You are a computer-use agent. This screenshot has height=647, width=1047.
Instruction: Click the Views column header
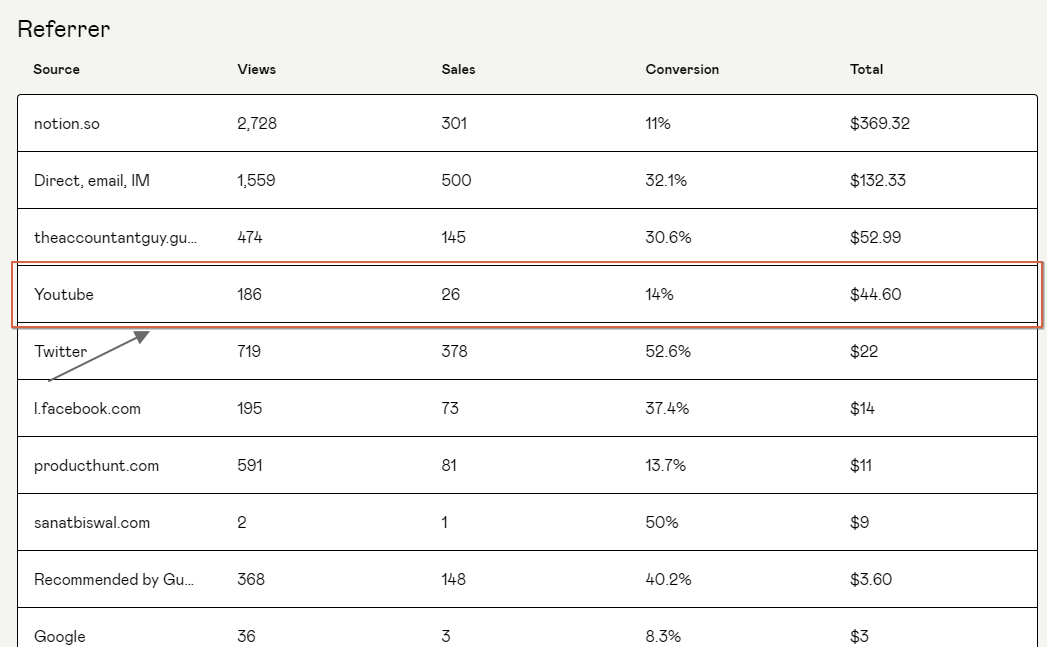(256, 69)
